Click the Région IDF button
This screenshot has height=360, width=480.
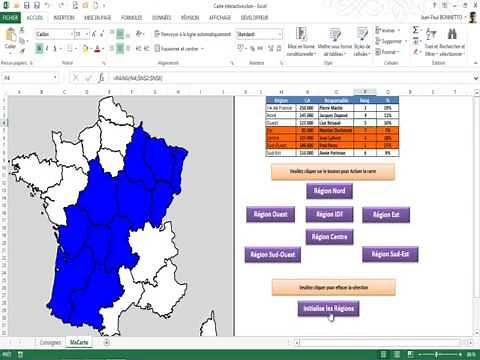pos(329,214)
